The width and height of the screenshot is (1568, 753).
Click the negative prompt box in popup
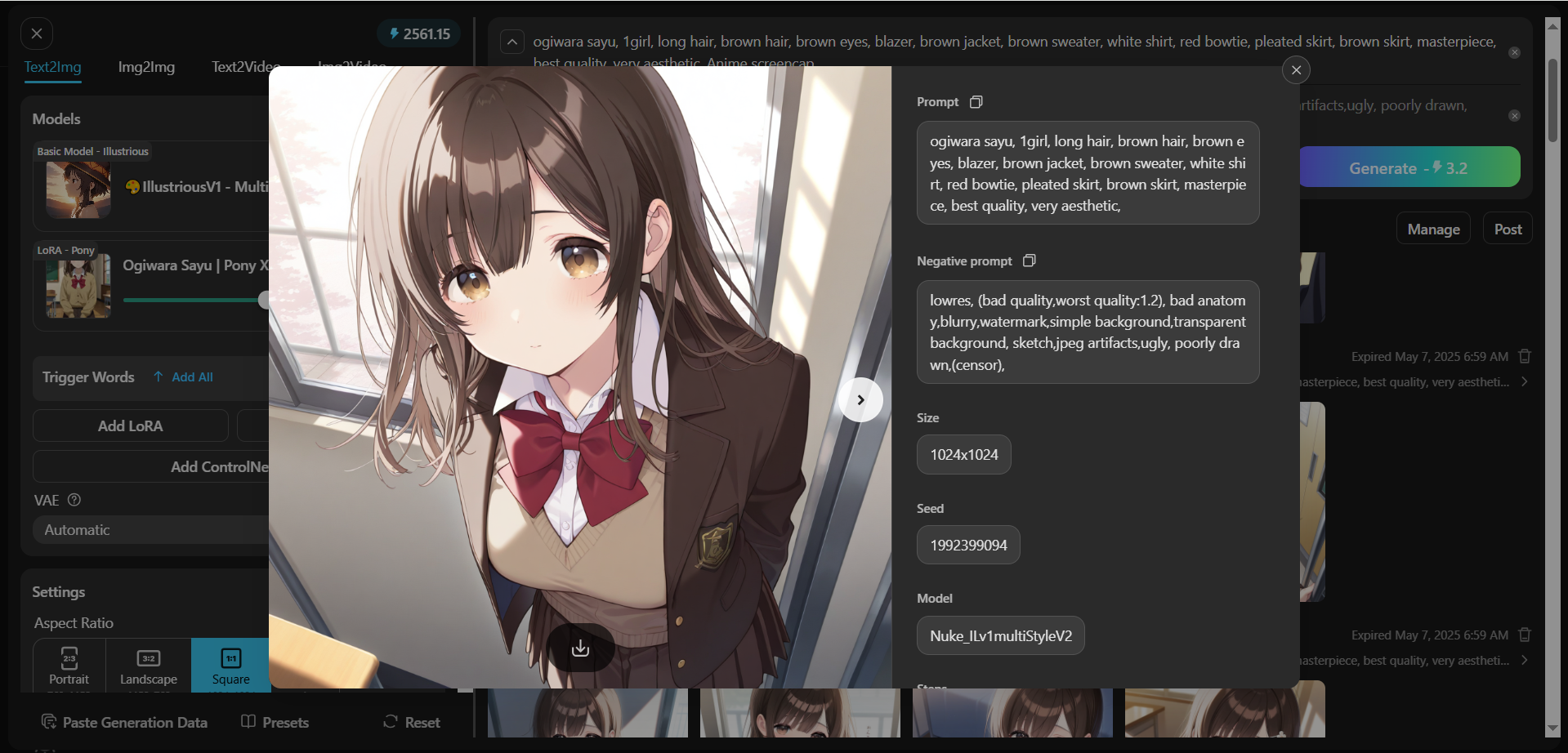click(x=1088, y=332)
